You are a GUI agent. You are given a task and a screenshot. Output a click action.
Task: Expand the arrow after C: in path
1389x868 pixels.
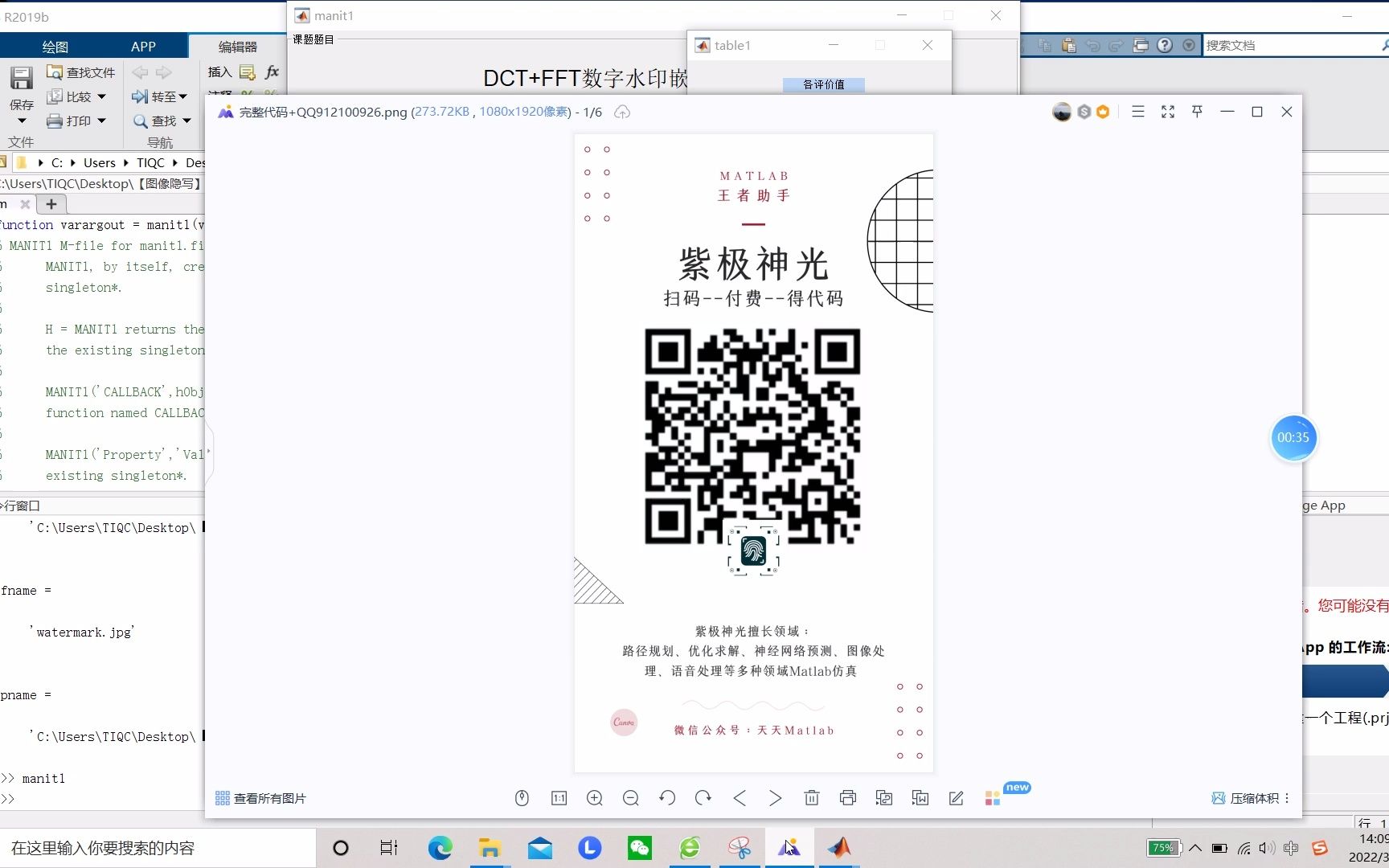[72, 162]
